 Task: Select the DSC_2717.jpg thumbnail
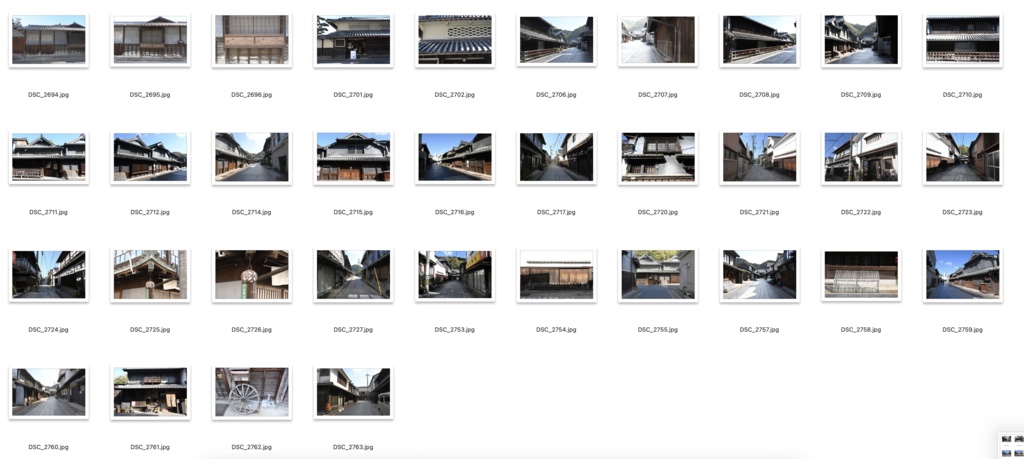tap(556, 157)
